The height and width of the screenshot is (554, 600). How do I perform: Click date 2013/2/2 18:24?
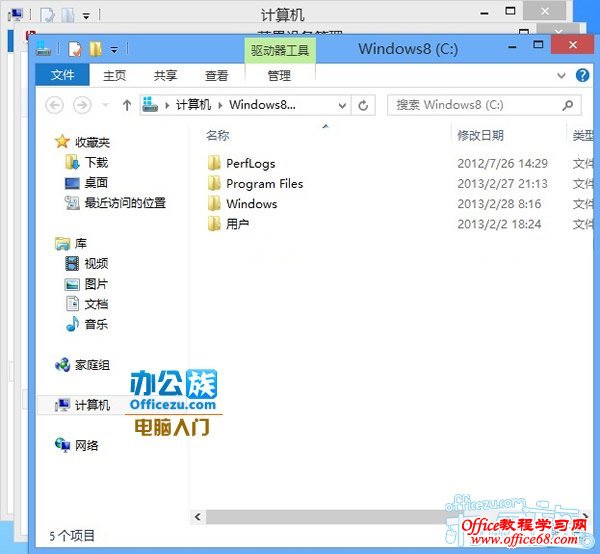(x=499, y=224)
